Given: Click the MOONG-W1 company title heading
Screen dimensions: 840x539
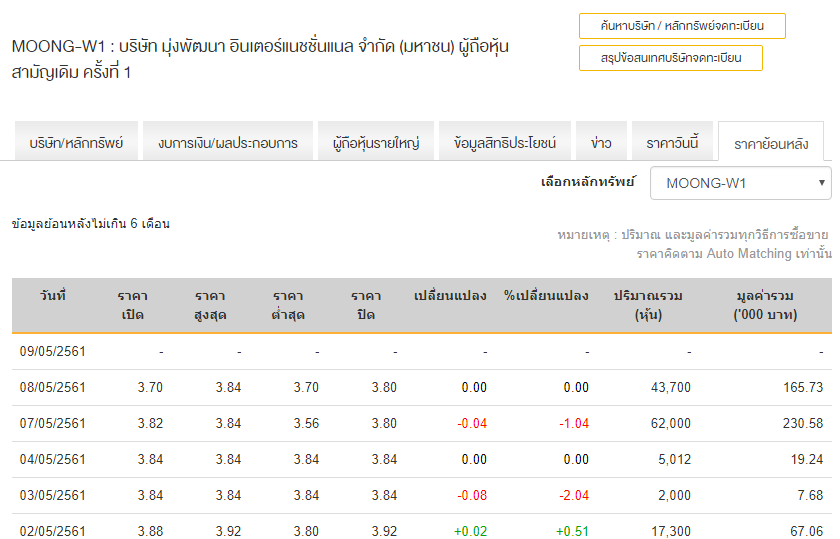Looking at the screenshot, I should coord(260,59).
